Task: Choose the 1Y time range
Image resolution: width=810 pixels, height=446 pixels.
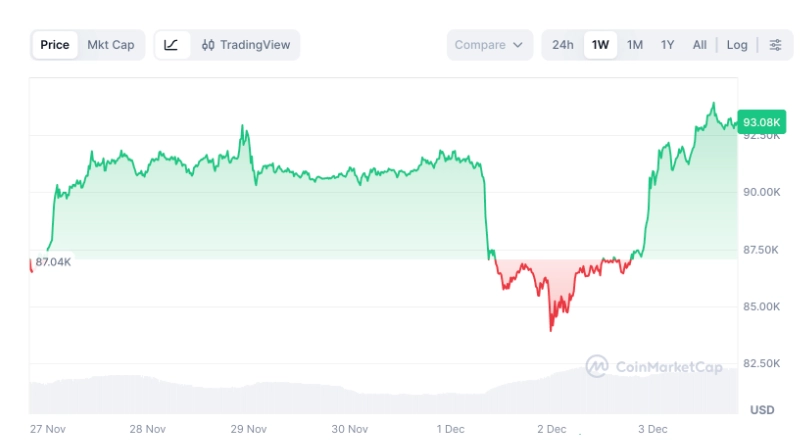Action: (x=667, y=45)
